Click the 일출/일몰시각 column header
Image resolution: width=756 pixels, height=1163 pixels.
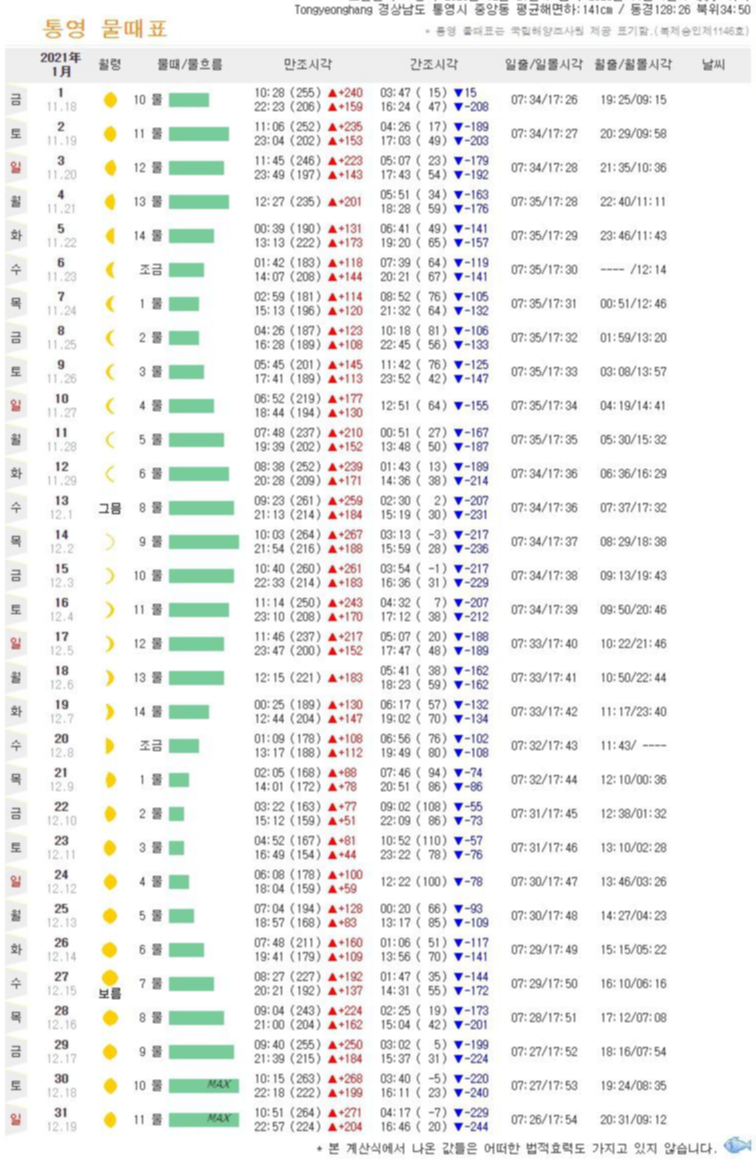point(544,65)
